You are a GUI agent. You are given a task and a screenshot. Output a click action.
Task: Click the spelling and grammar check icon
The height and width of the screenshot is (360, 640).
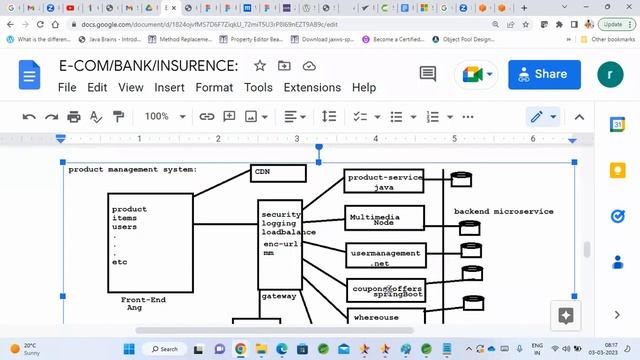point(96,117)
